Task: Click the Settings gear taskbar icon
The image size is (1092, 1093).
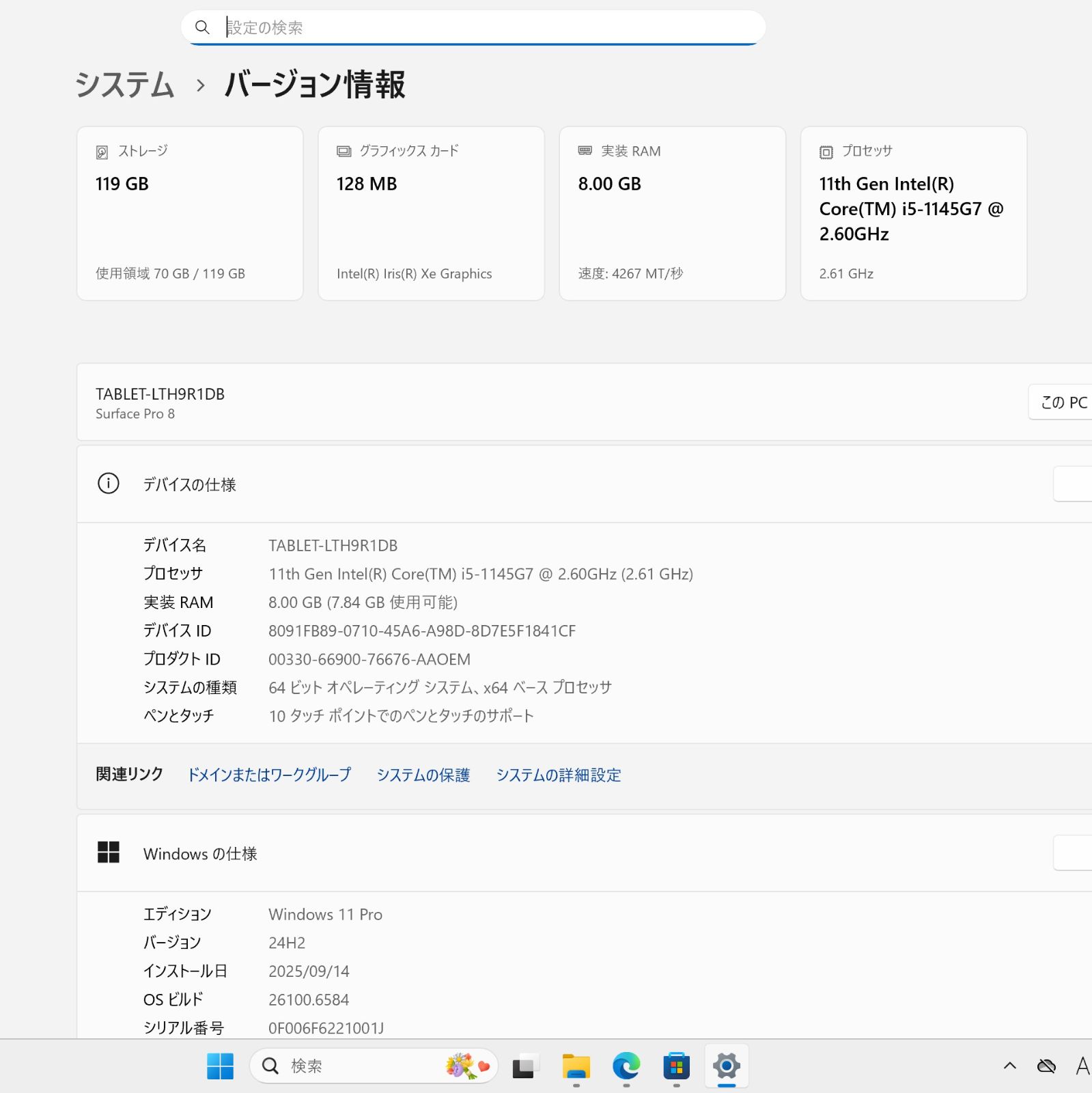Action: (726, 1066)
